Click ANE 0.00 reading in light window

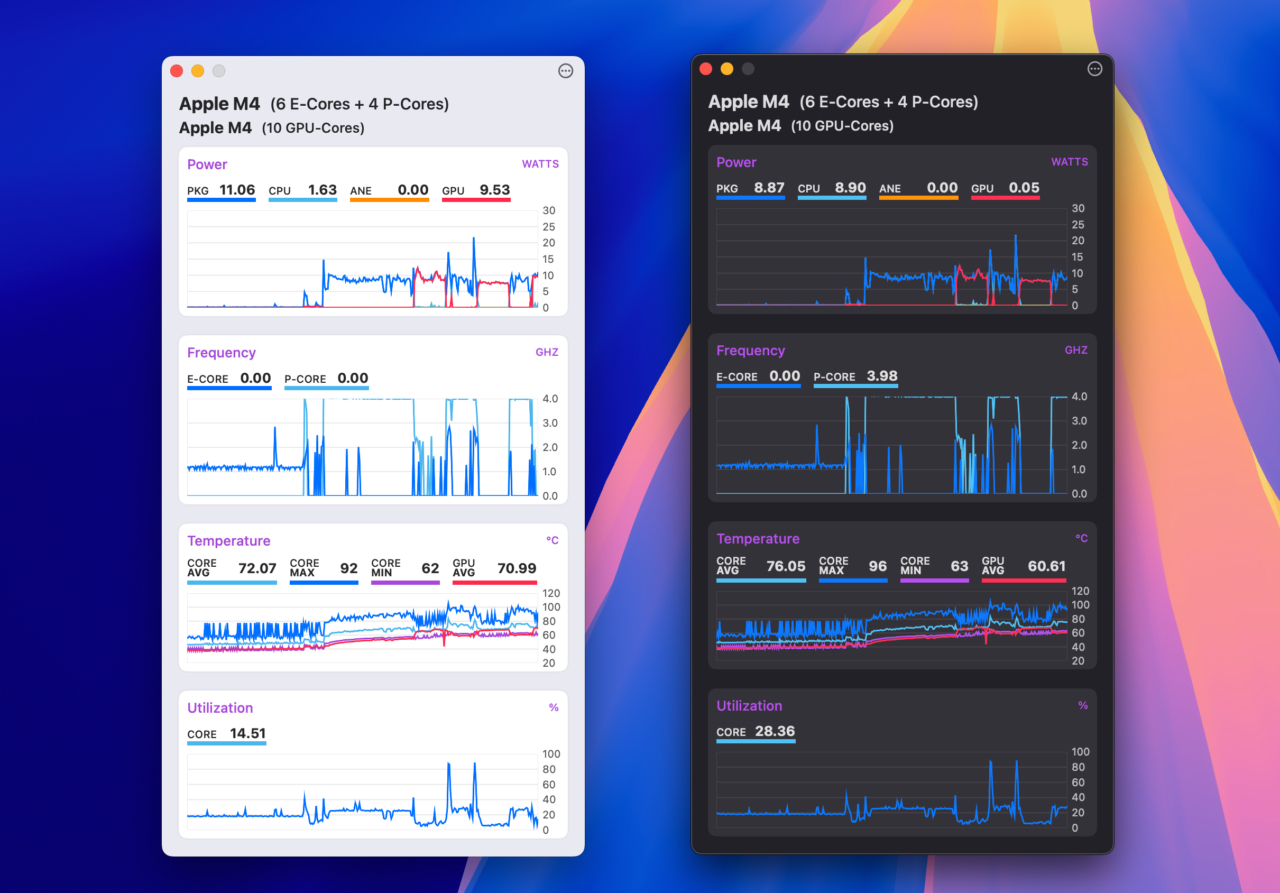click(389, 191)
